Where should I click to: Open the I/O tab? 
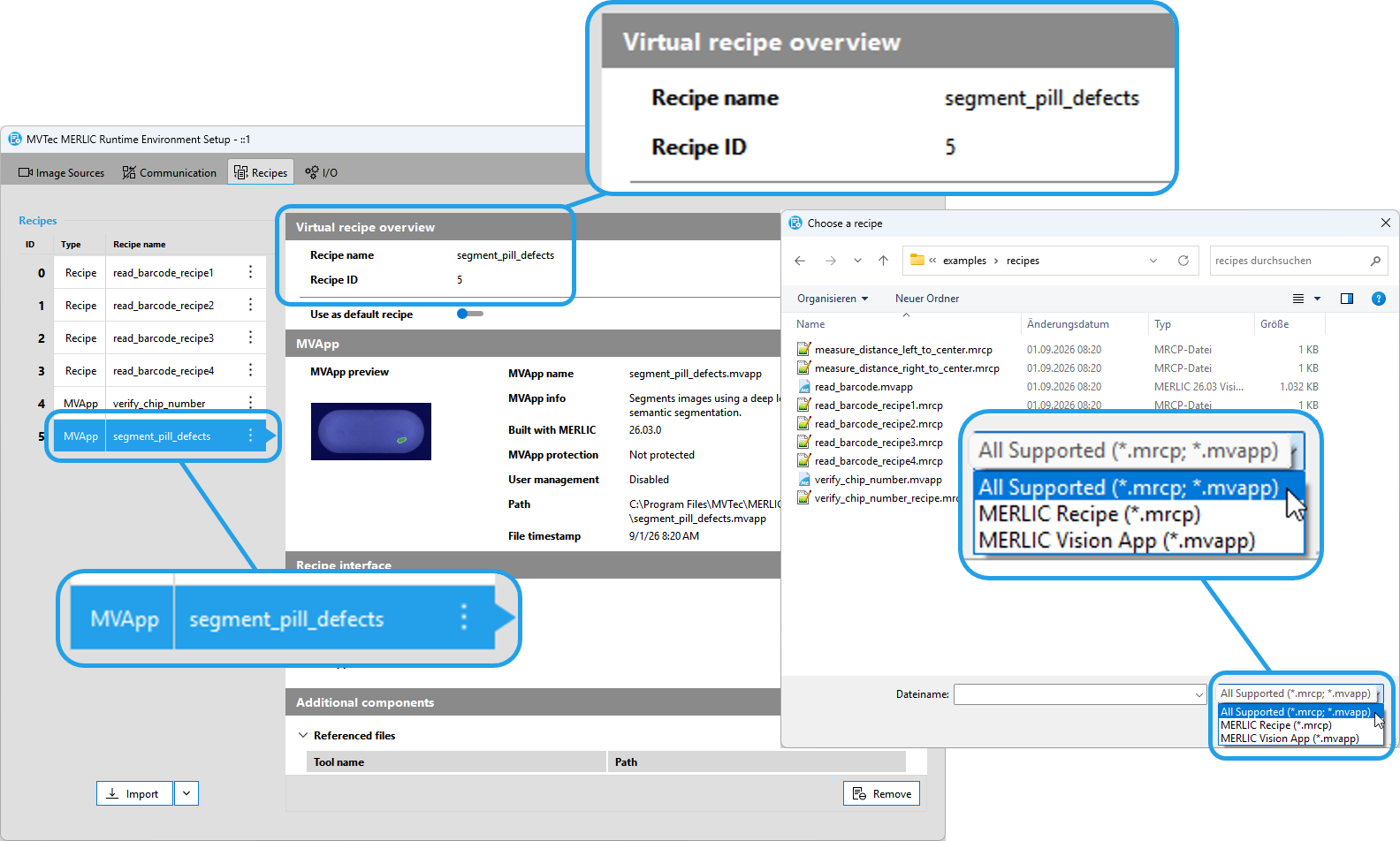click(322, 172)
